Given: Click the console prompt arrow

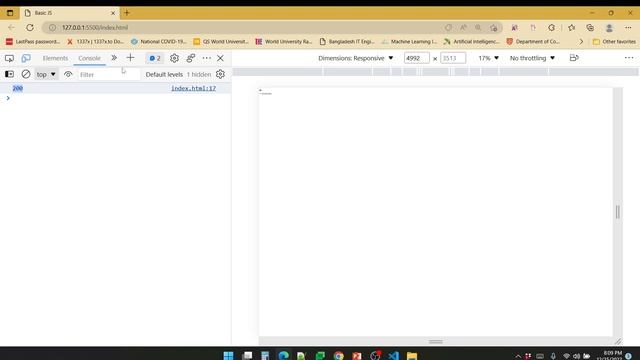Looking at the screenshot, I should pos(8,98).
